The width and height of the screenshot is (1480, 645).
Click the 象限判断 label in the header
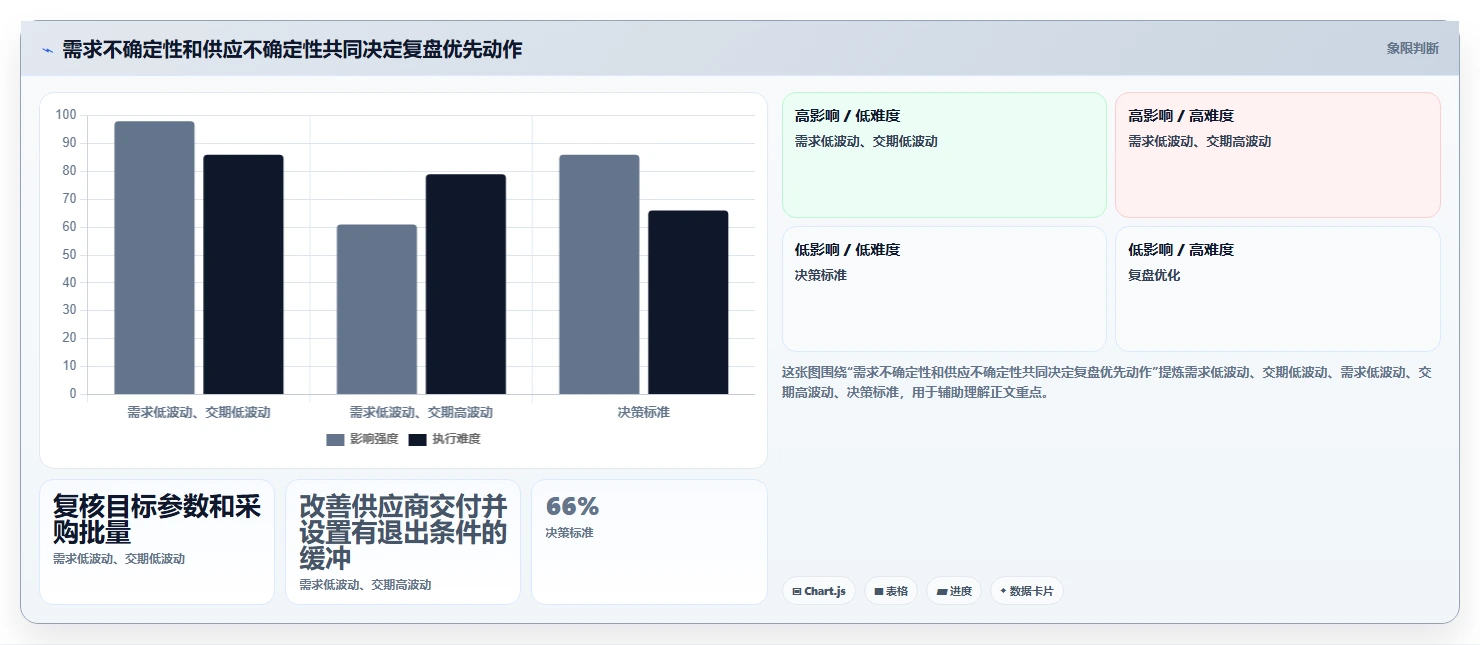point(1412,48)
